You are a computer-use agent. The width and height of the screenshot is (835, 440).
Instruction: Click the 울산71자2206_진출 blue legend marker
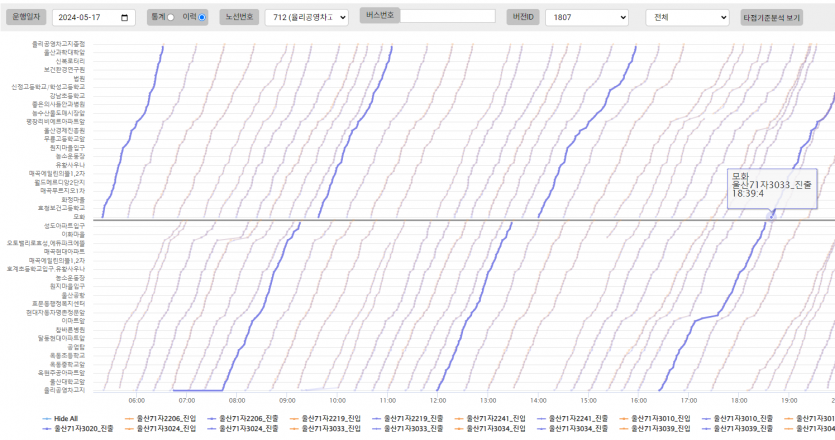[x=211, y=417]
